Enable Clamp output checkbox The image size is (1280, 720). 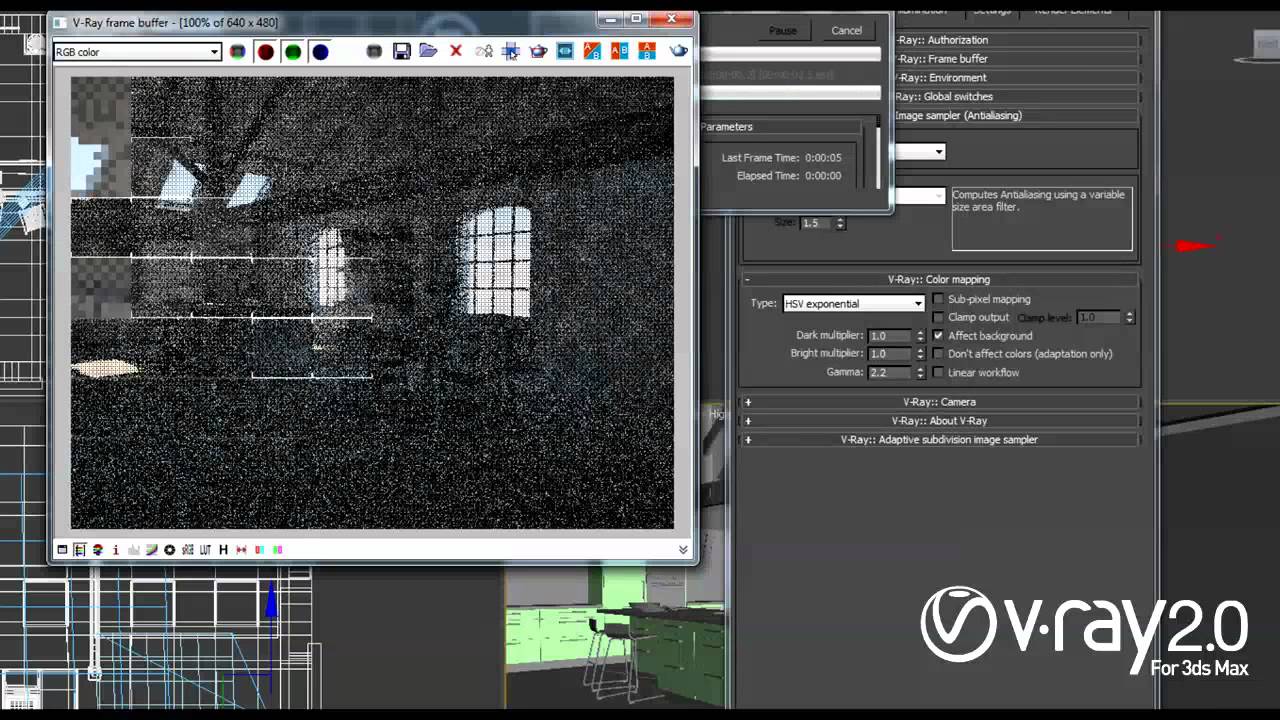[938, 317]
